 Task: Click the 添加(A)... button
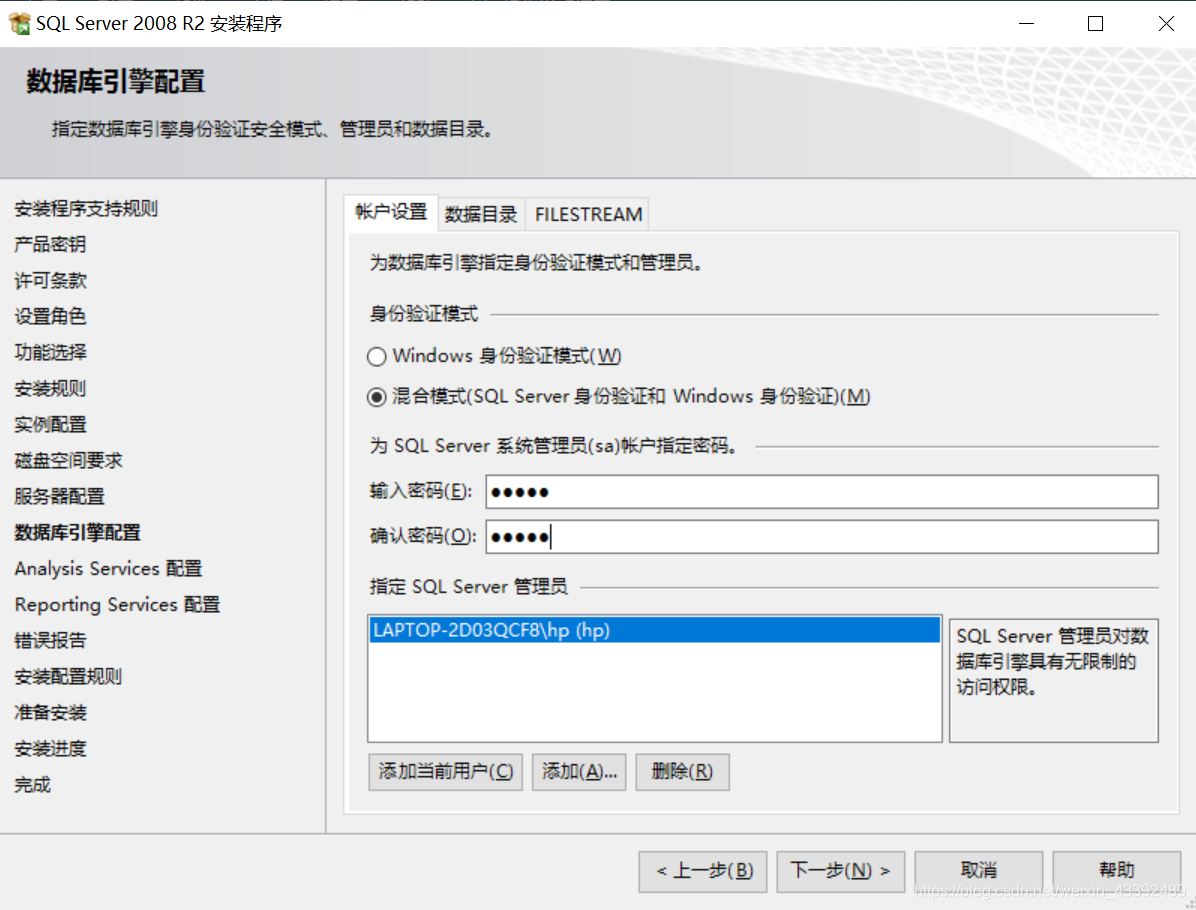tap(579, 772)
